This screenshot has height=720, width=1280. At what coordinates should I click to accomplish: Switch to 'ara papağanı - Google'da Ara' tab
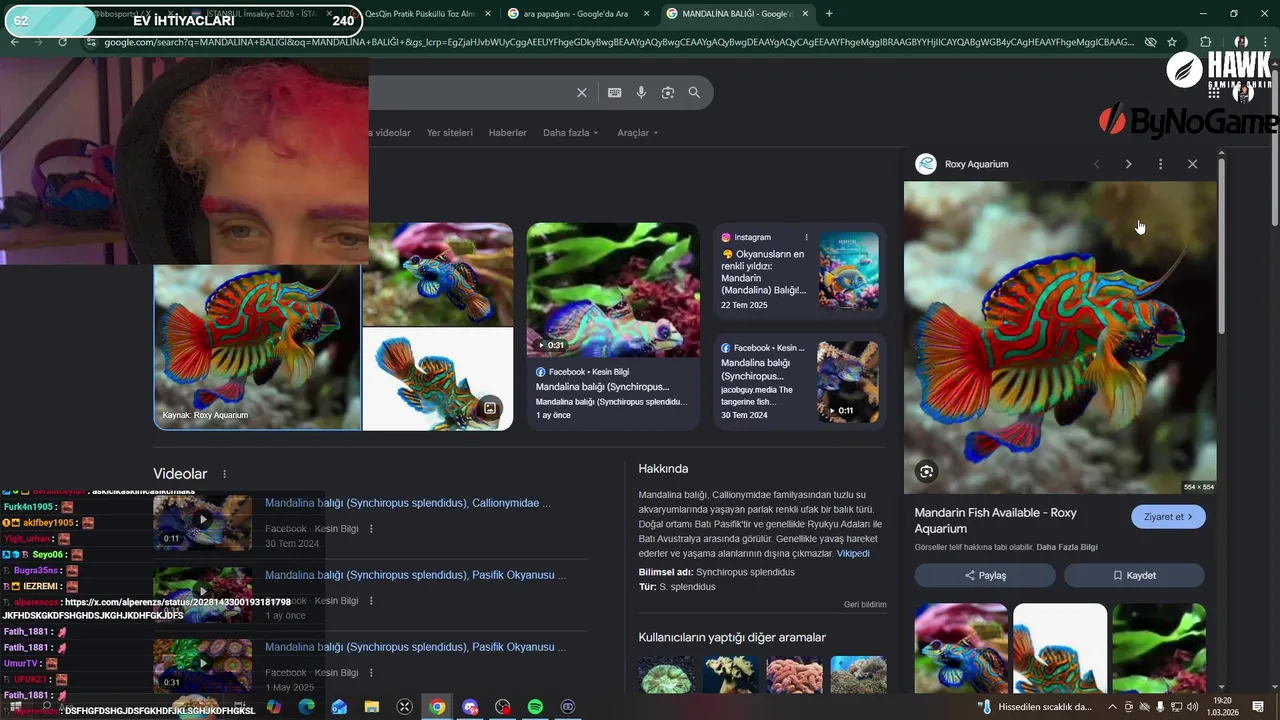click(x=578, y=14)
